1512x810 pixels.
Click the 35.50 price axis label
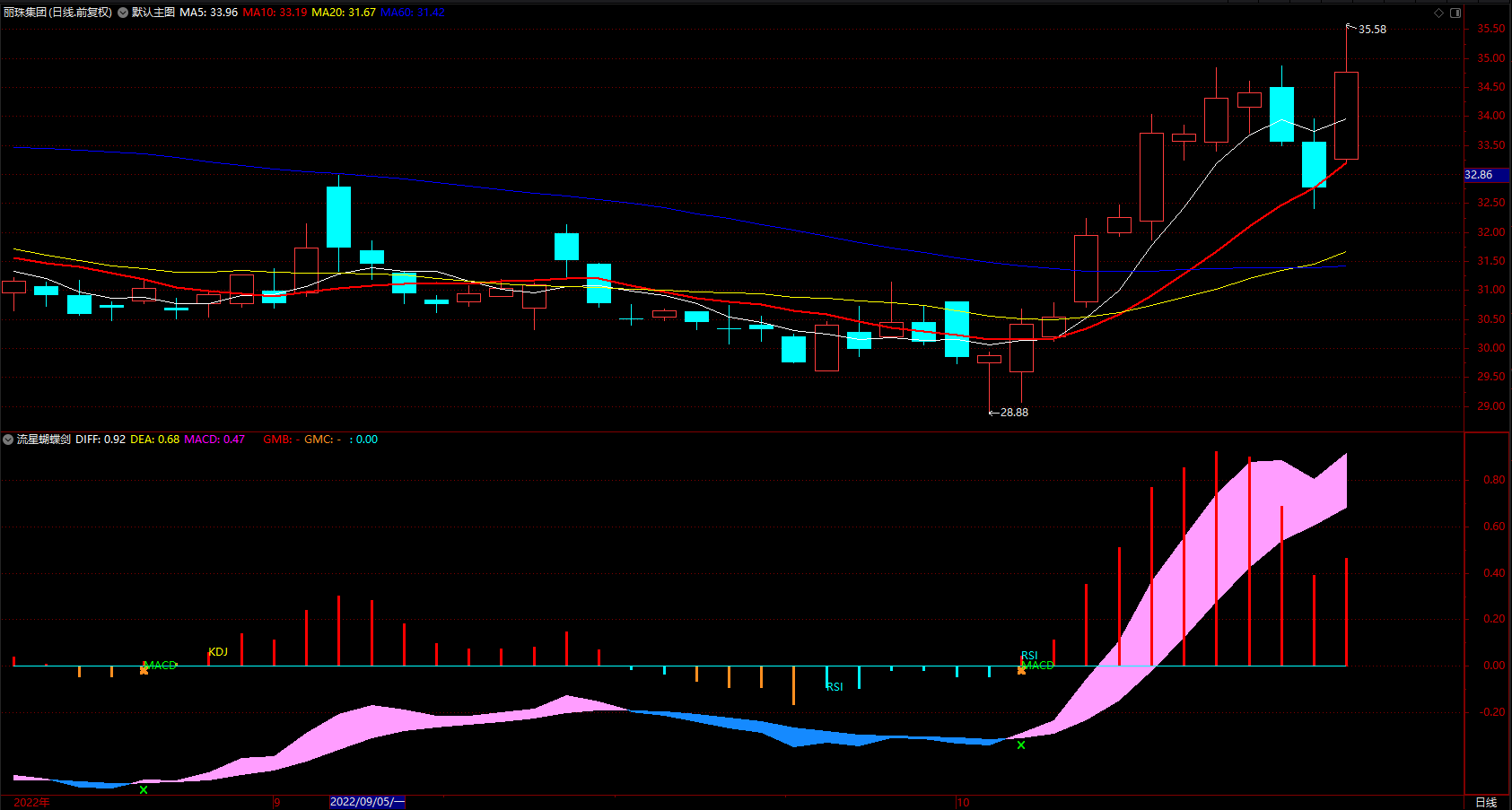coord(1491,29)
